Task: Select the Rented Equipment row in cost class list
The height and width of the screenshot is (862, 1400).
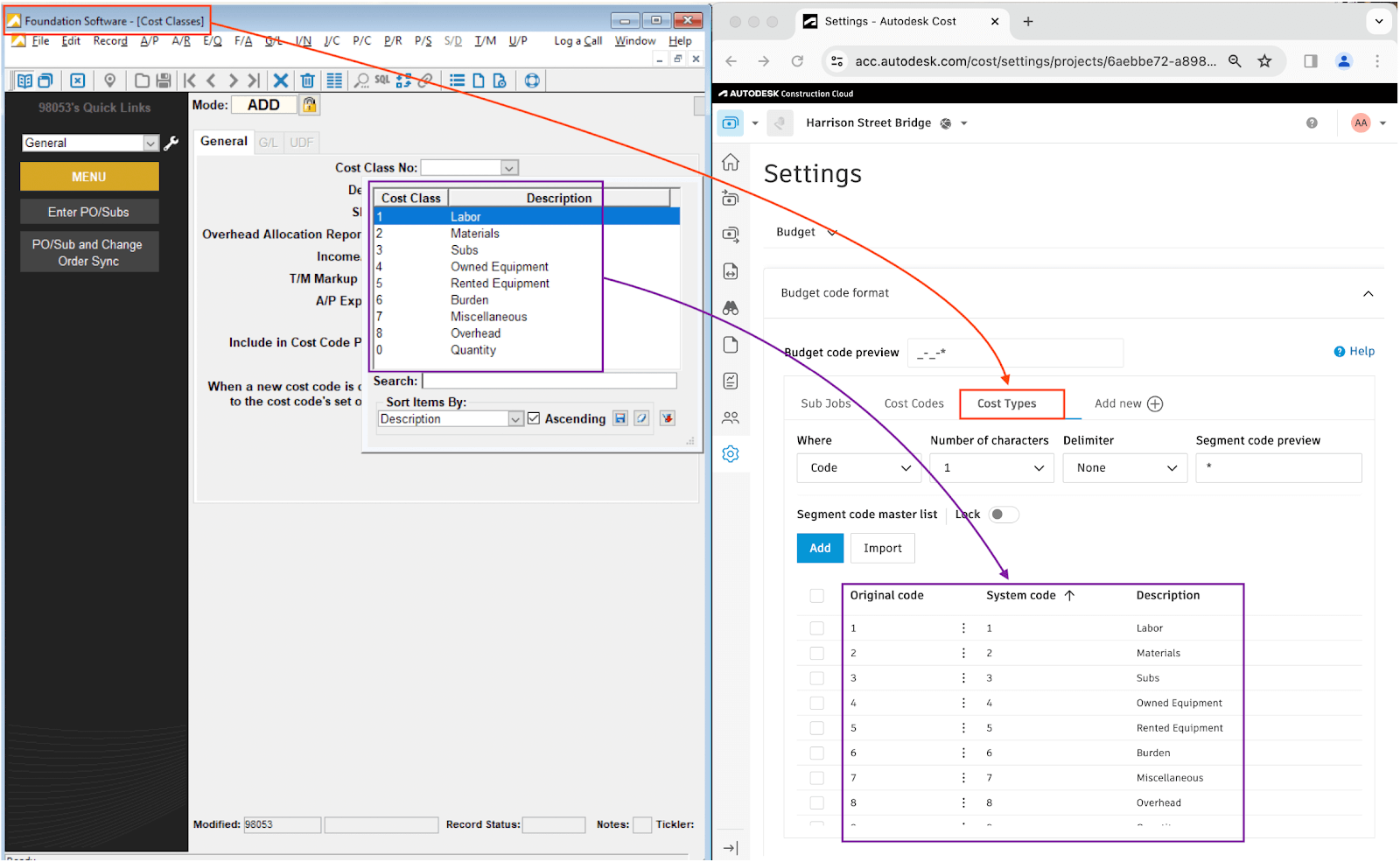Action: tap(526, 284)
